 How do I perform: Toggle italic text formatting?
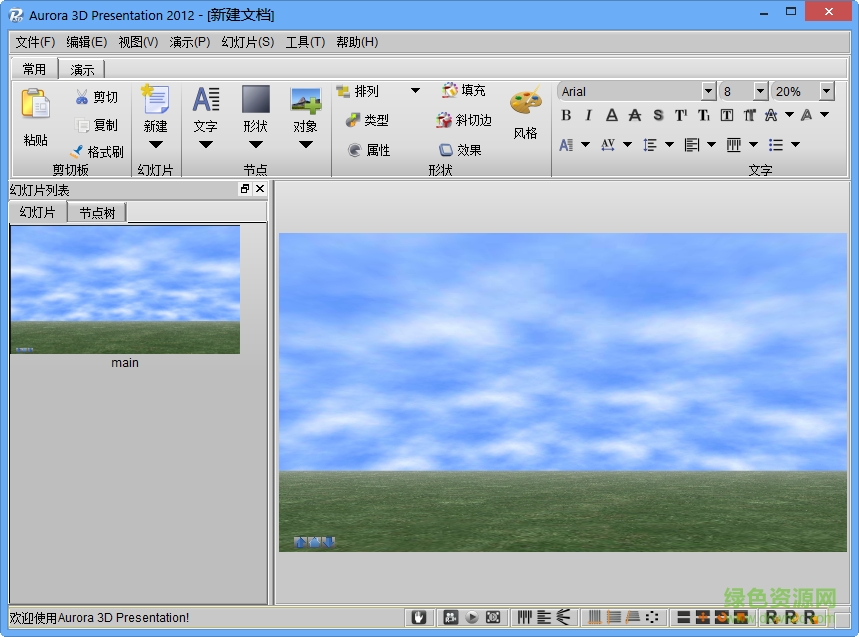click(x=589, y=115)
